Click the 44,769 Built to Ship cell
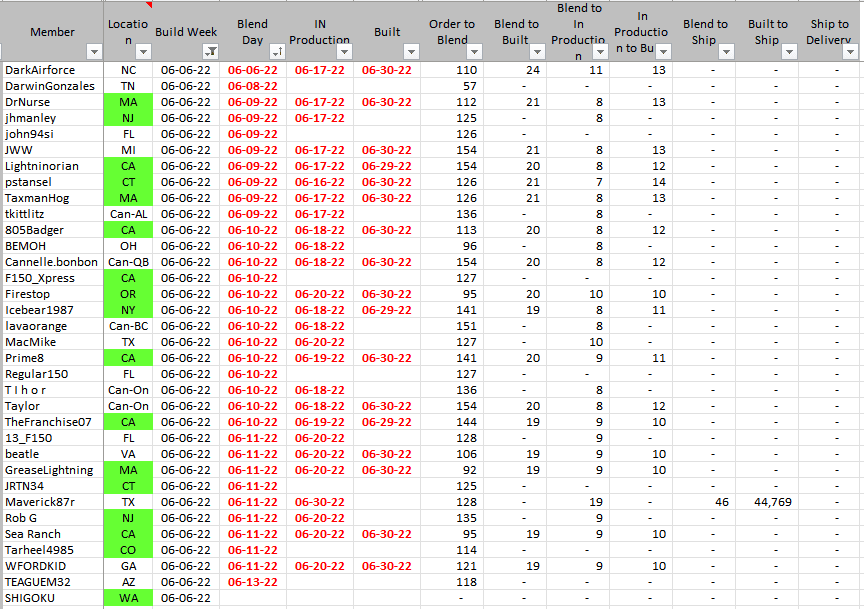Viewport: 864px width, 609px height. pyautogui.click(x=767, y=502)
